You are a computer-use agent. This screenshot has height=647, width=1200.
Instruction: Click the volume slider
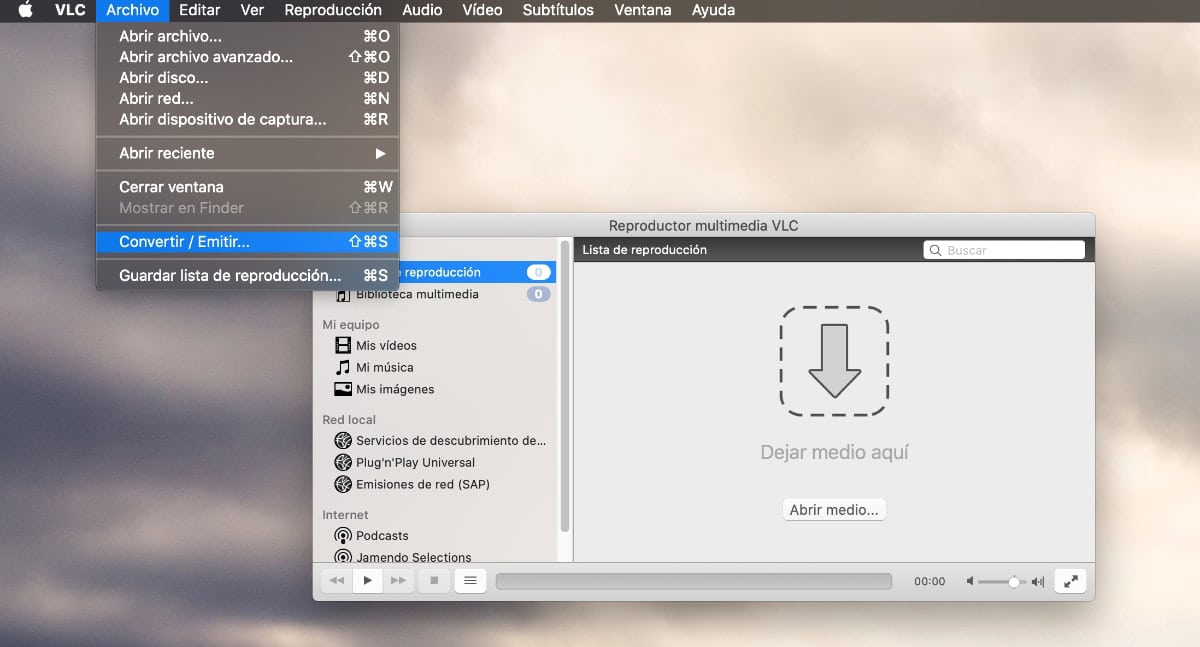point(1004,581)
